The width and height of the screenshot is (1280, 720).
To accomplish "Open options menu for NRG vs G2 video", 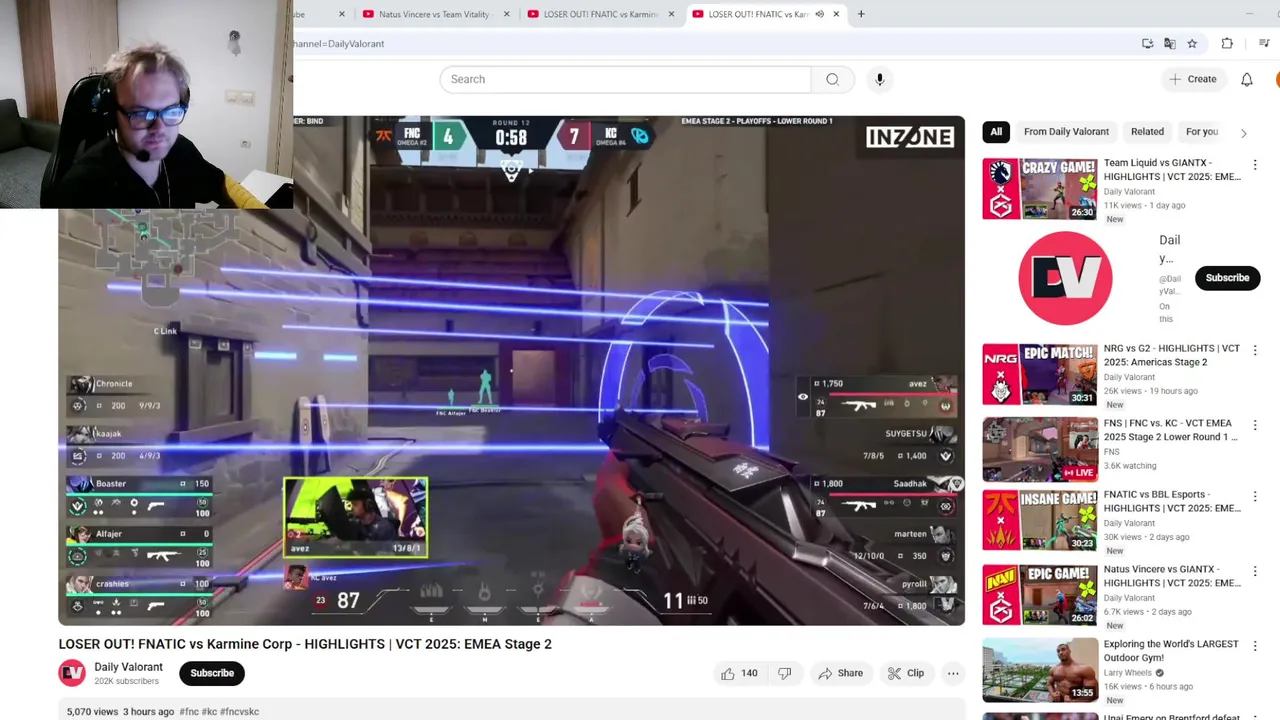I will (x=1255, y=351).
